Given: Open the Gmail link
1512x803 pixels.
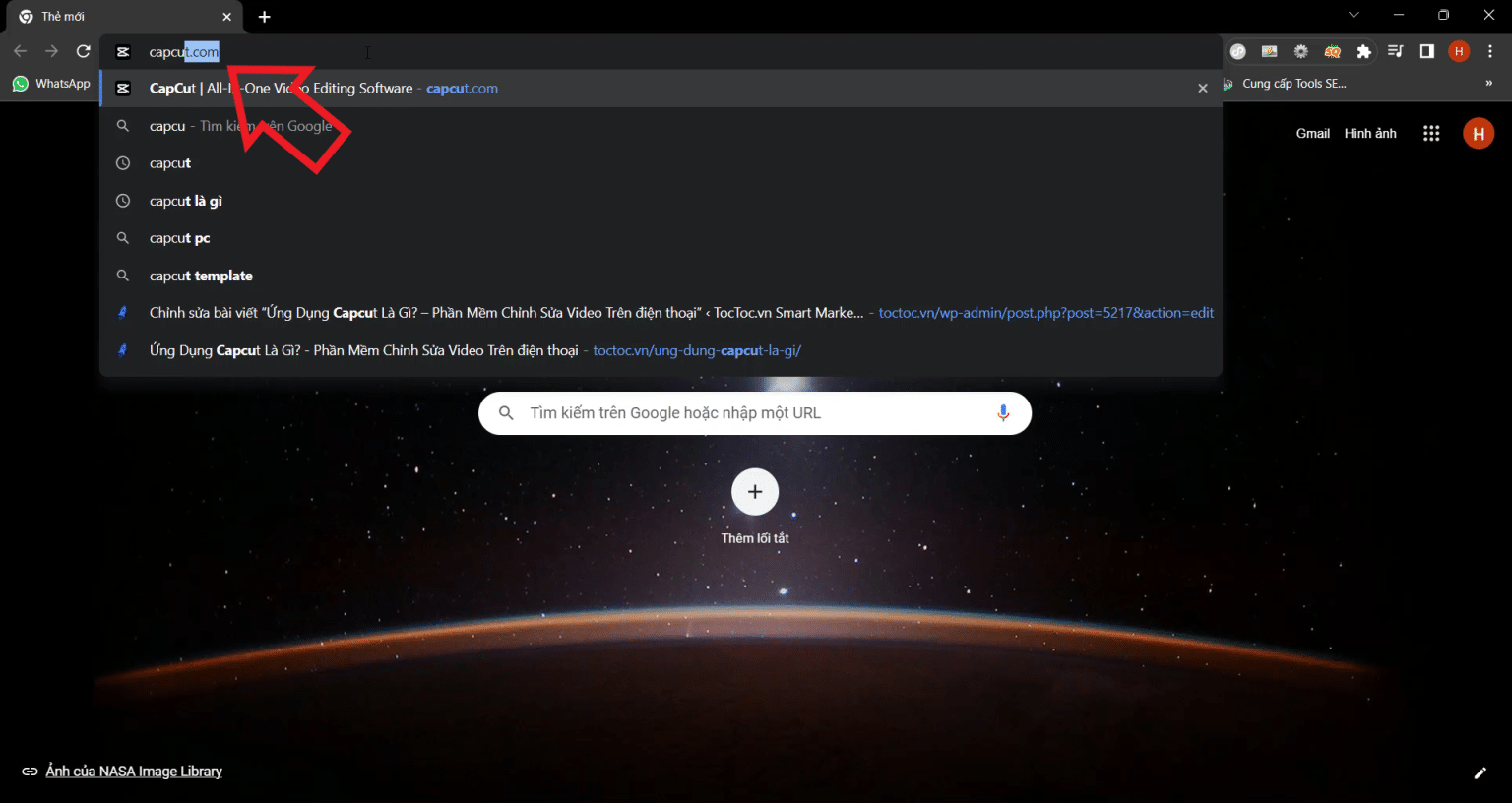Looking at the screenshot, I should point(1313,133).
